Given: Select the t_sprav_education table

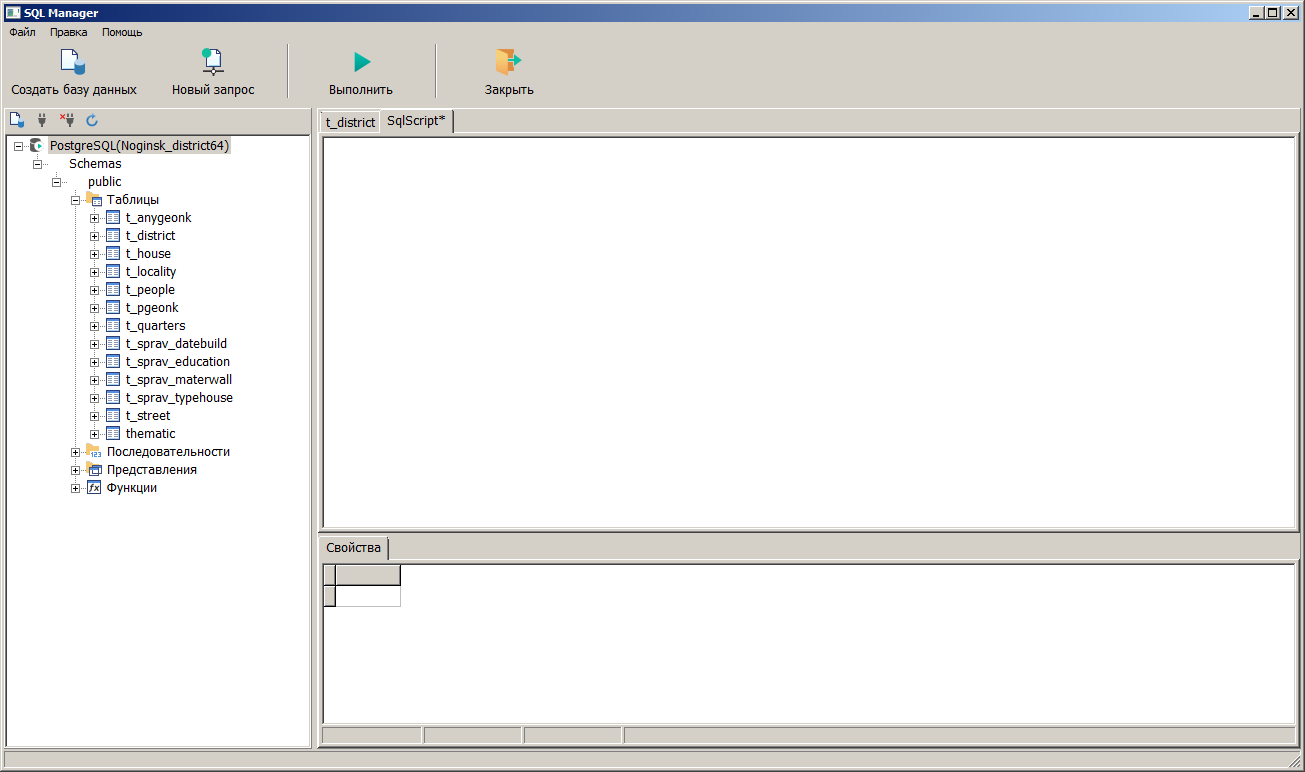Looking at the screenshot, I should (x=177, y=362).
